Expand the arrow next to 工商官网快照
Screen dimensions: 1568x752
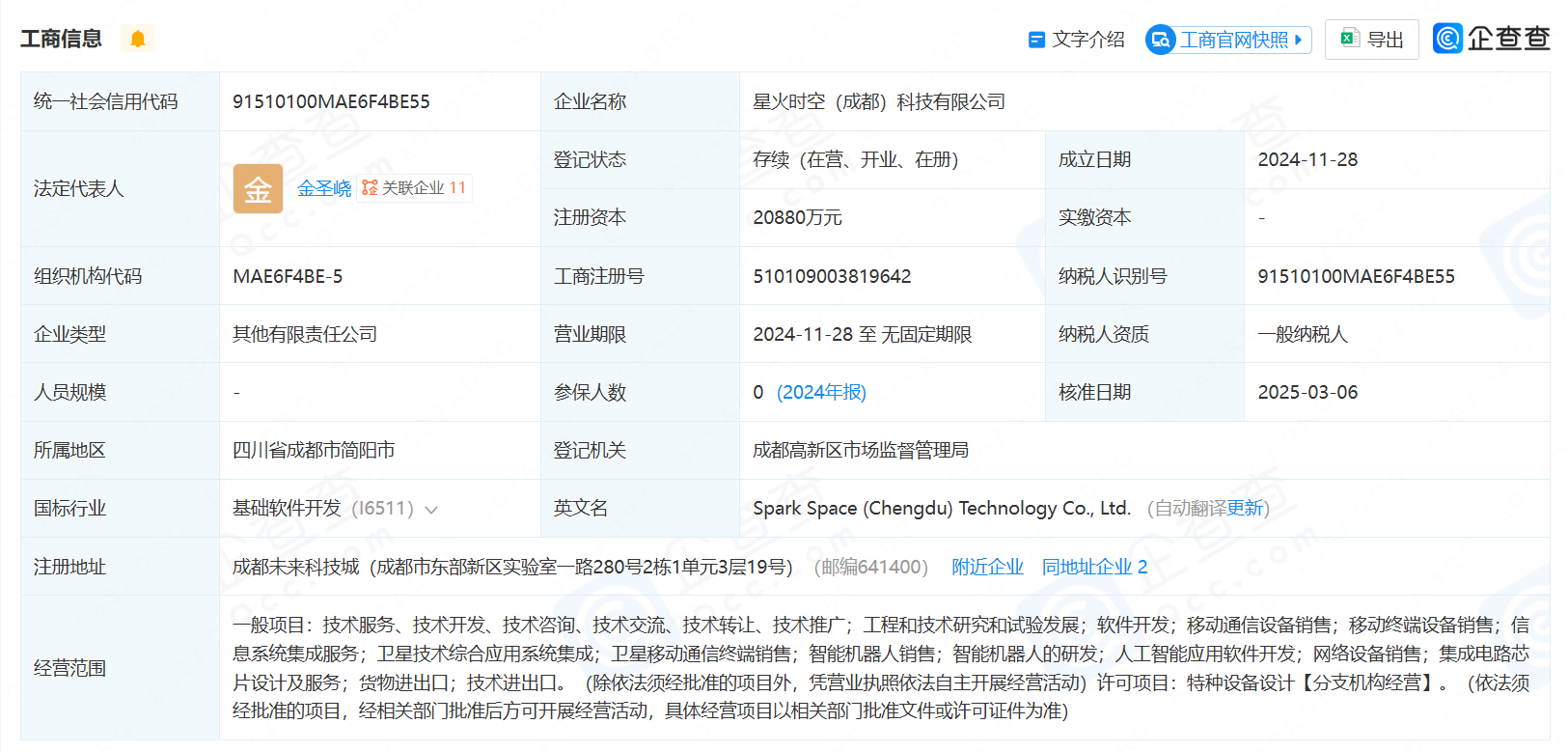click(x=1299, y=40)
